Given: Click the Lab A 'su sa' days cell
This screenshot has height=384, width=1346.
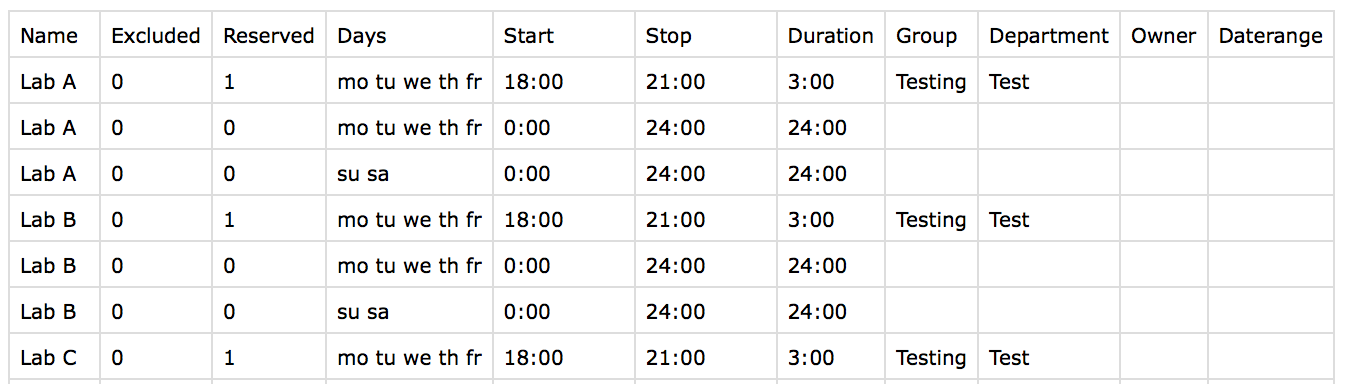Looking at the screenshot, I should 410,174.
